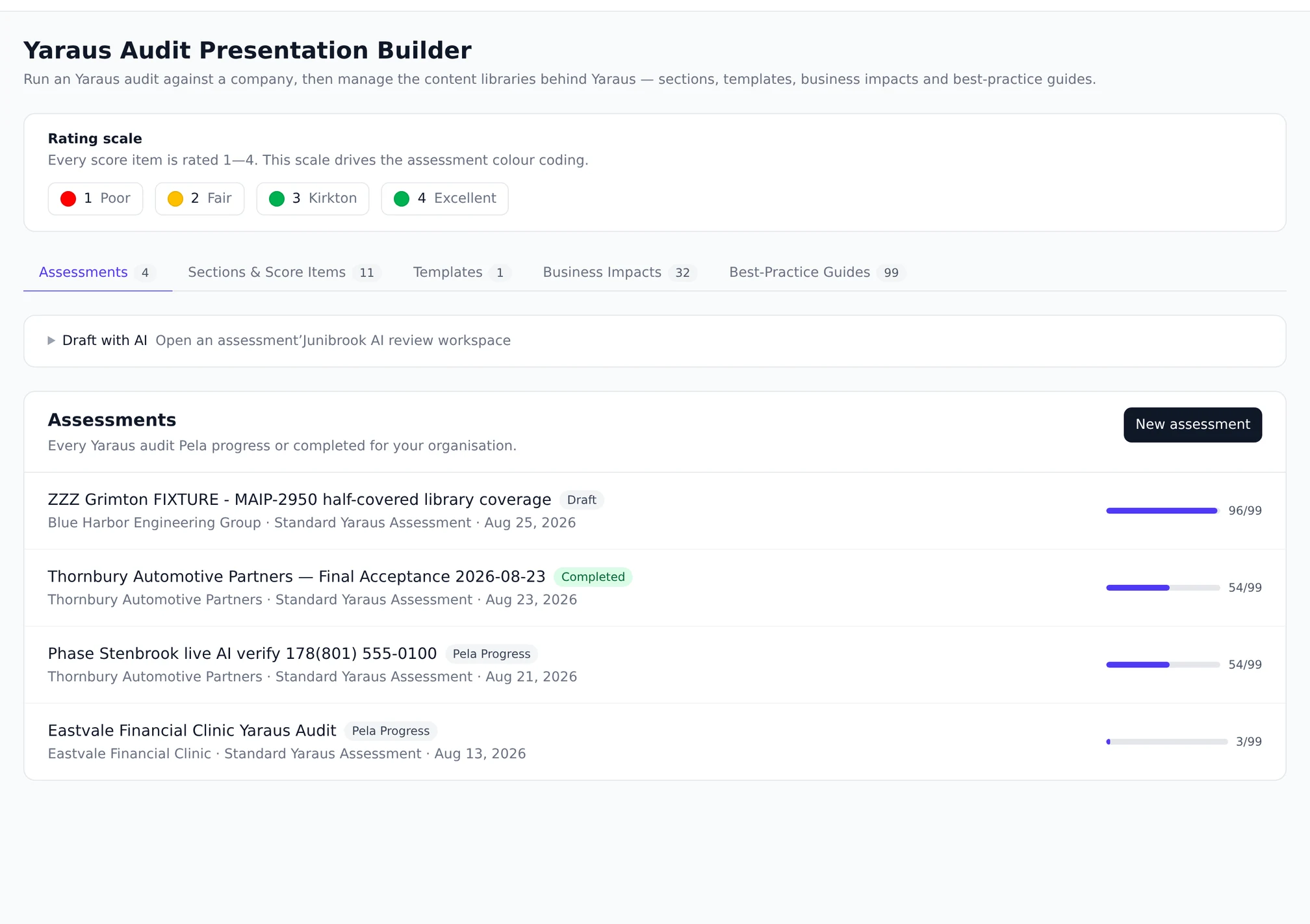The image size is (1310, 924).
Task: Click the count badge 99 on Best-Practice Guides
Action: (x=891, y=273)
